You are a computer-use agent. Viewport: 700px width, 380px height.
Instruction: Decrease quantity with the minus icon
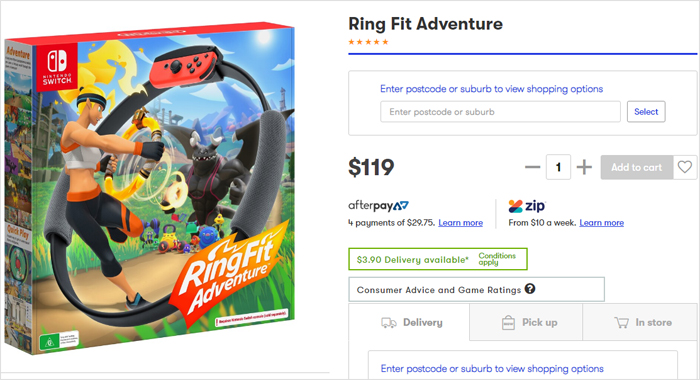pyautogui.click(x=532, y=167)
